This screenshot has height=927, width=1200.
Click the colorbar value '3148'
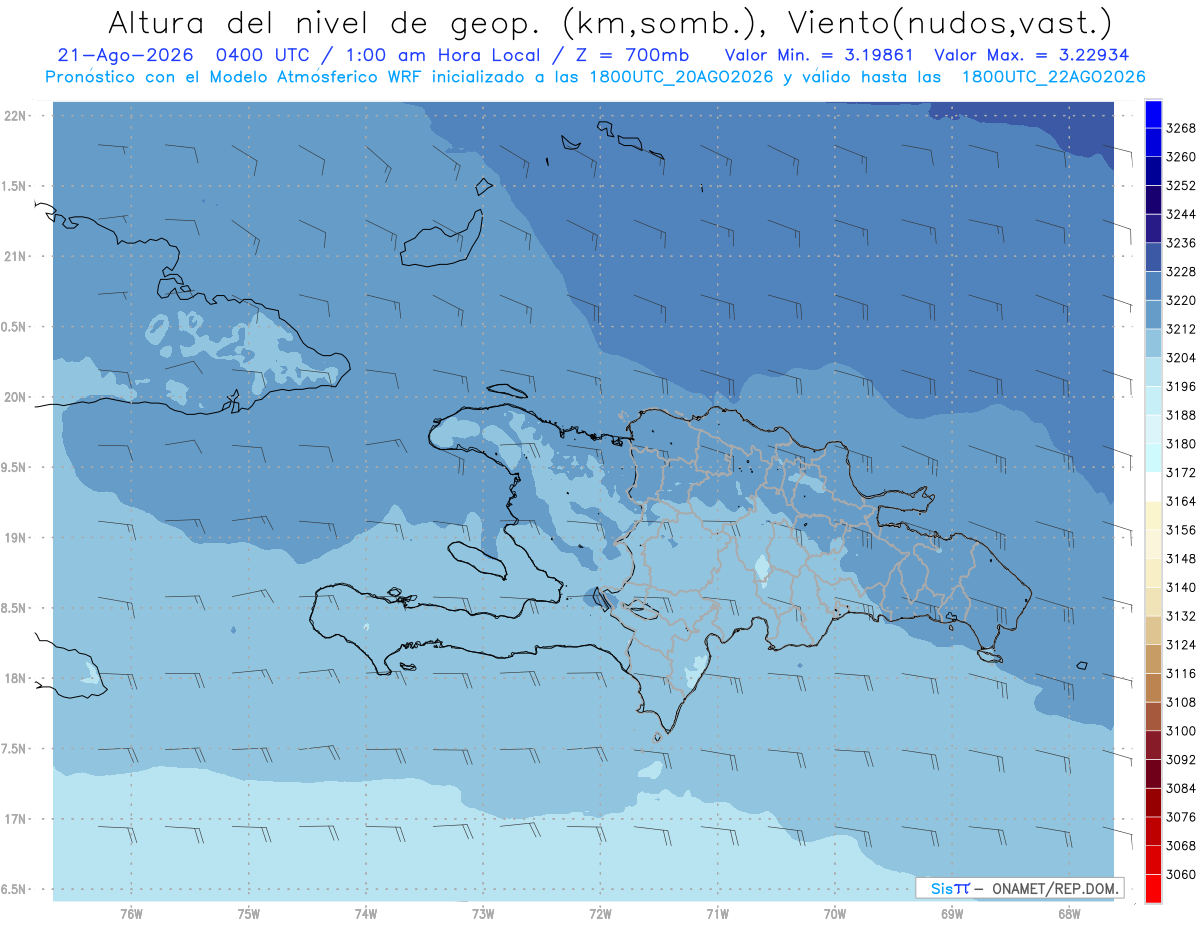point(1181,558)
